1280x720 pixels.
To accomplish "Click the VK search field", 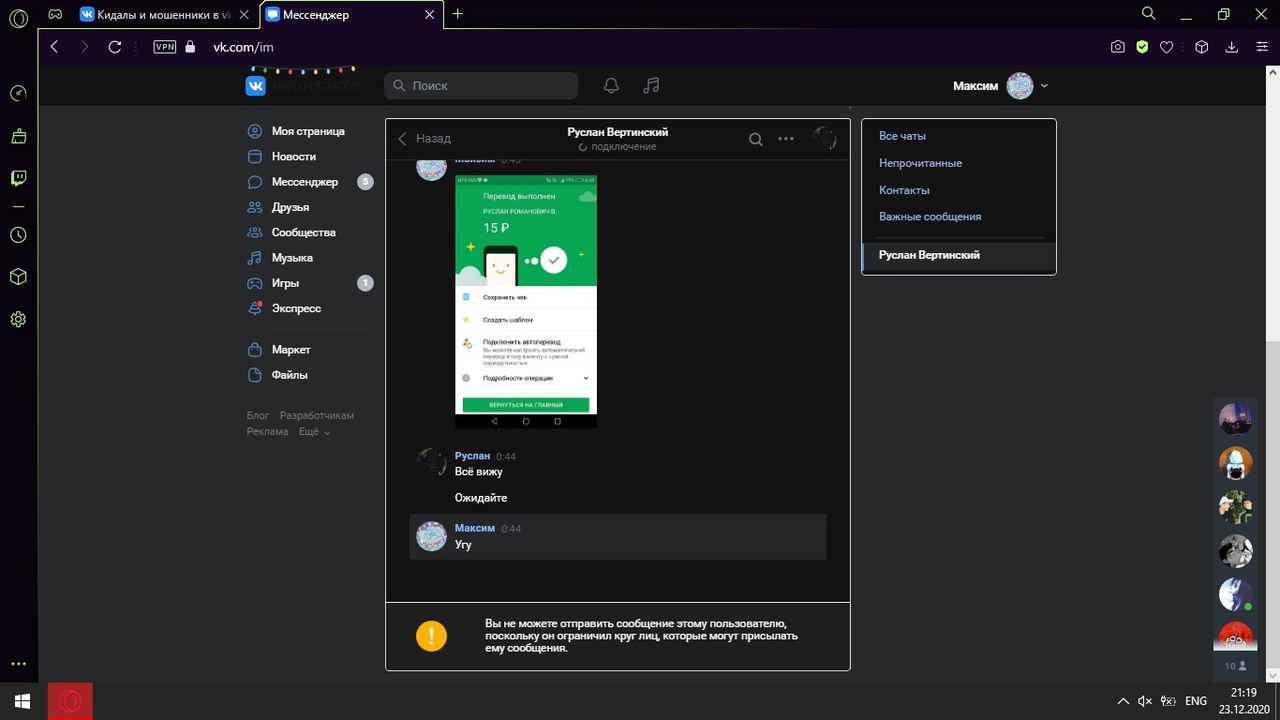I will tap(481, 86).
